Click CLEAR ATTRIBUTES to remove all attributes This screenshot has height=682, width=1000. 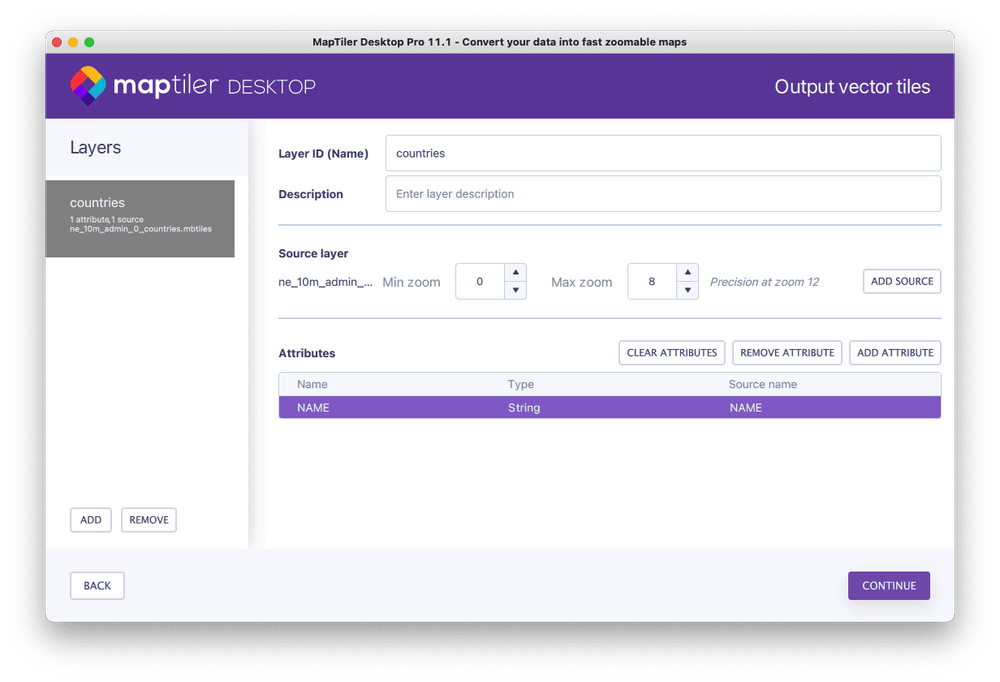(x=671, y=352)
